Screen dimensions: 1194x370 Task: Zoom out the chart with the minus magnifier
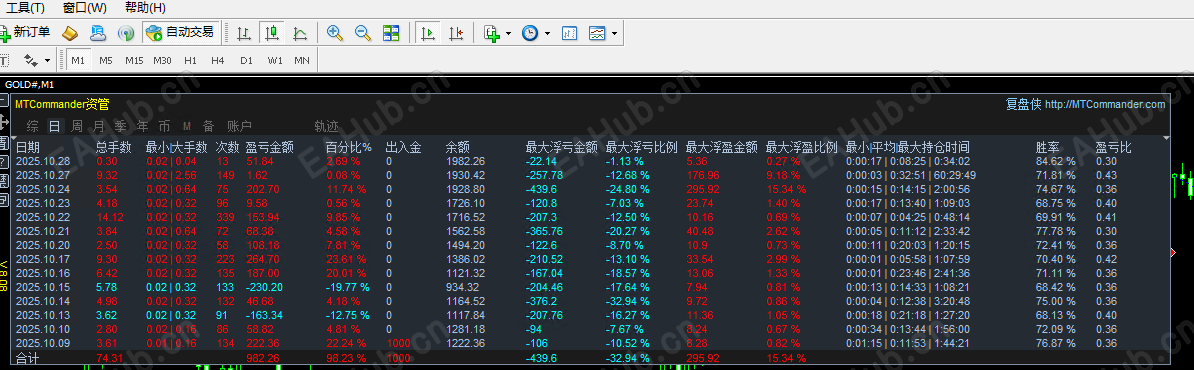tap(362, 33)
